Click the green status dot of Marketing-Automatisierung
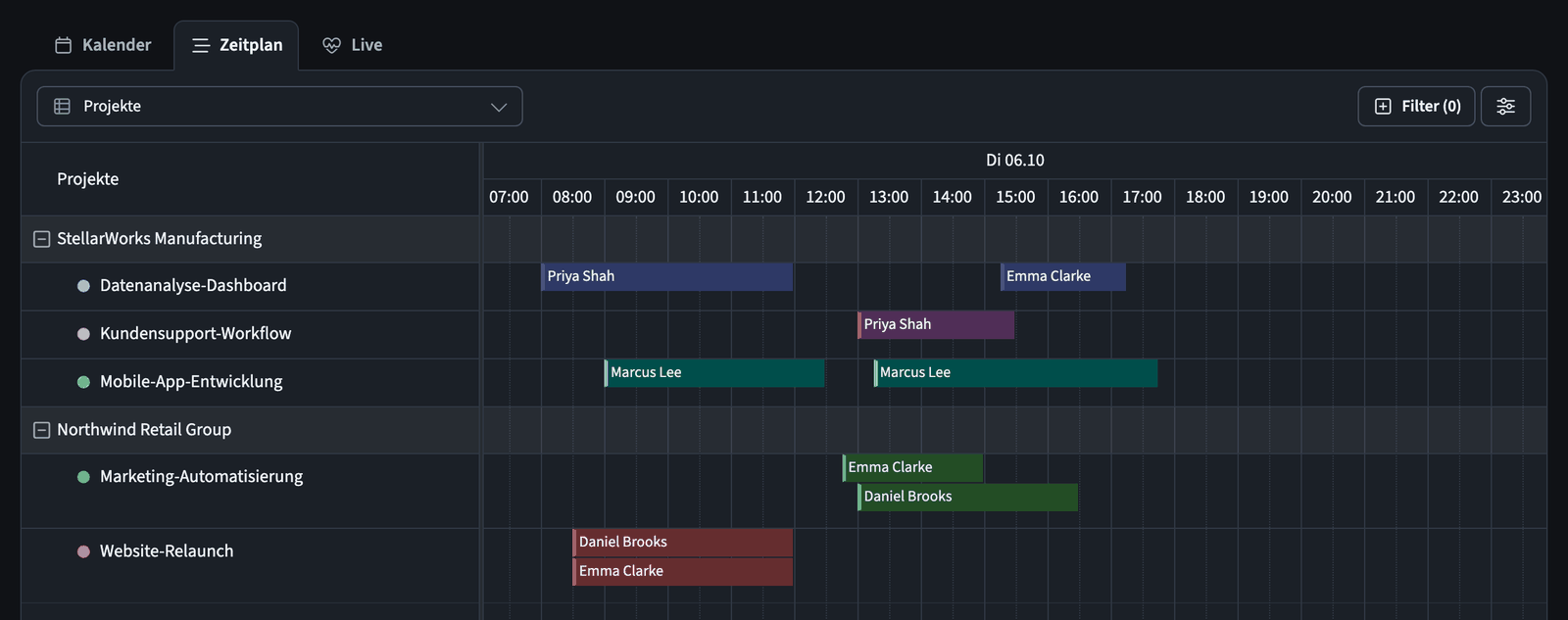This screenshot has height=620, width=1568. click(x=83, y=477)
